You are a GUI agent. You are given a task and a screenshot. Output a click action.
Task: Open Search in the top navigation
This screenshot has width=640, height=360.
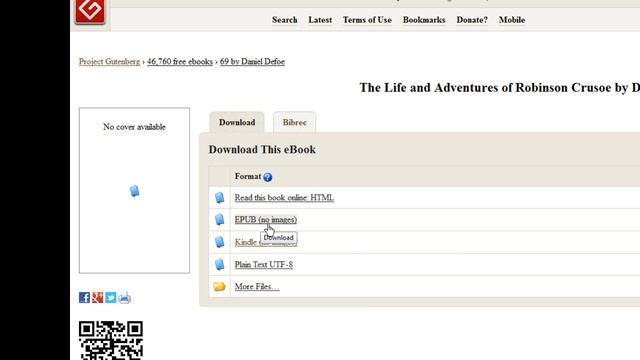(284, 20)
